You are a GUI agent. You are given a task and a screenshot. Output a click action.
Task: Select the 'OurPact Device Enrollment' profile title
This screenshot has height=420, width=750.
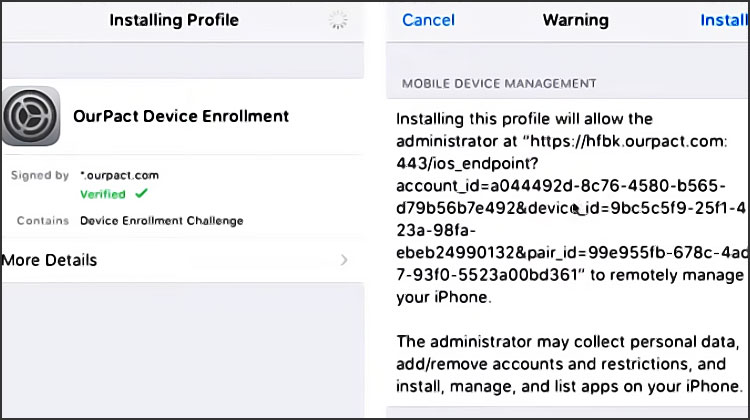(x=181, y=116)
